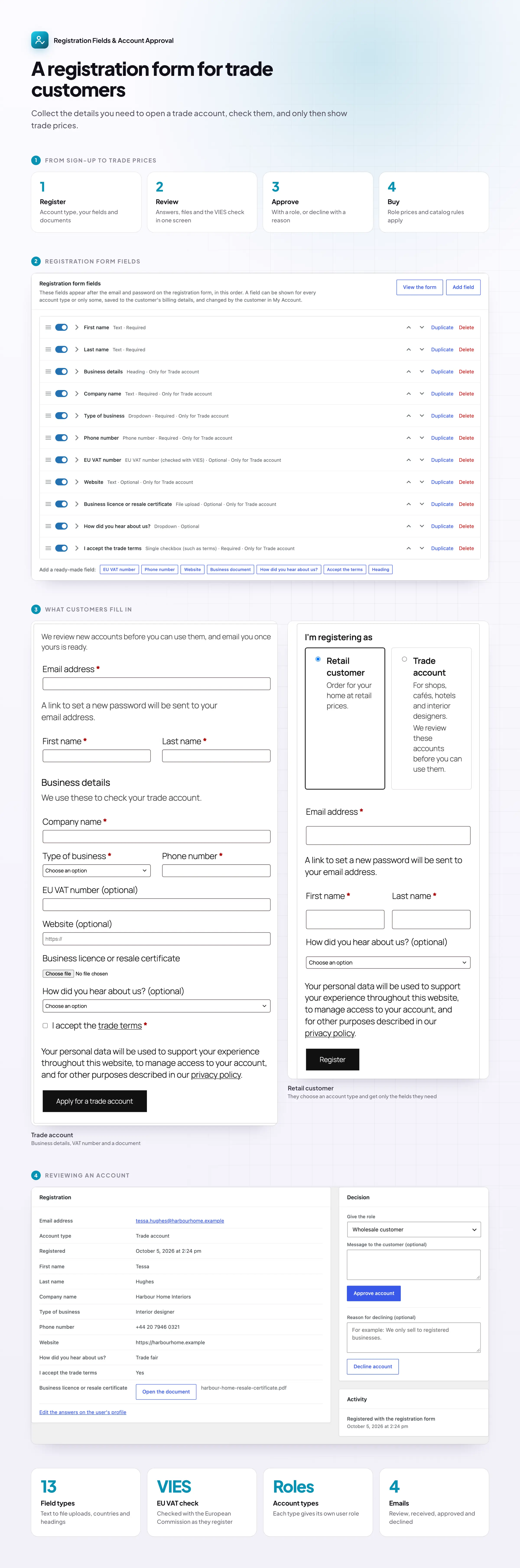Click the drag handle of the Phone number row

point(48,438)
